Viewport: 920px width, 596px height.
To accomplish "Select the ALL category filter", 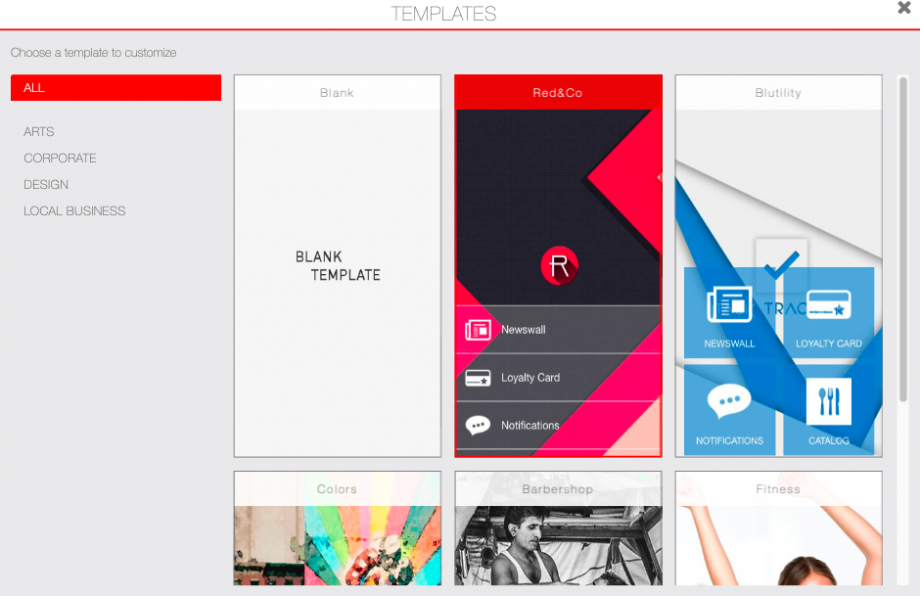I will 115,88.
